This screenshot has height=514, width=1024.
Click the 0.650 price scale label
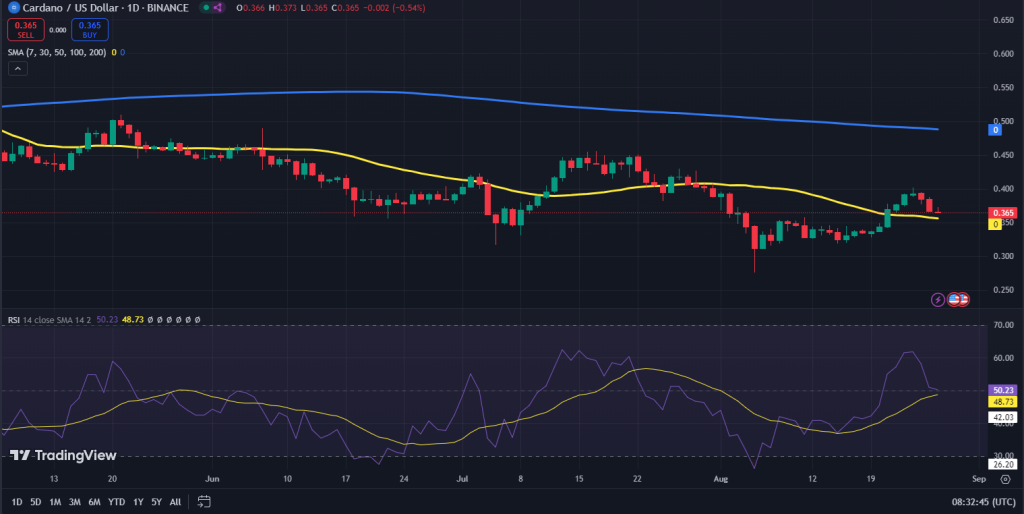tap(1003, 20)
